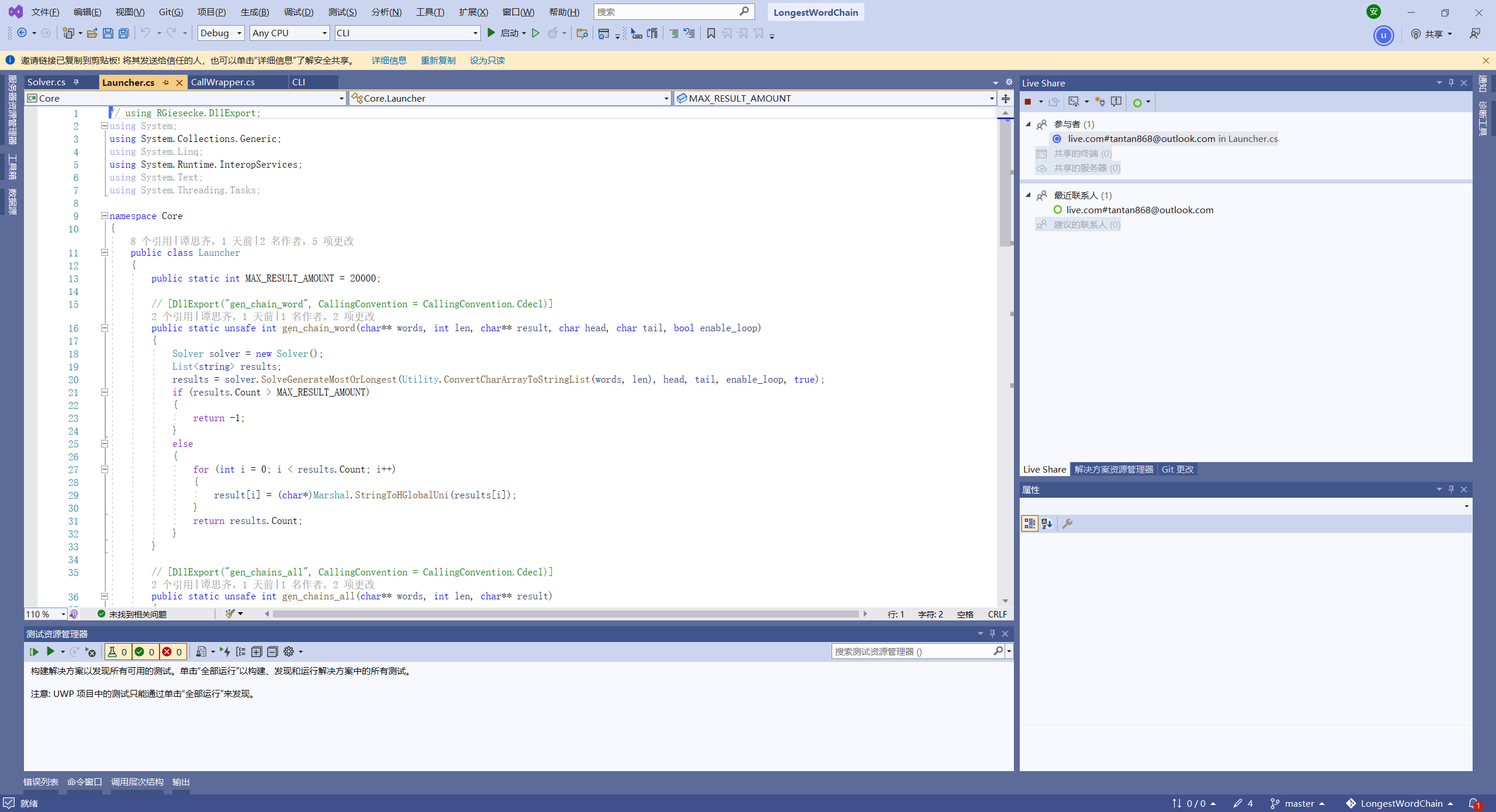This screenshot has width=1496, height=812.
Task: Click the Run tests green play icon
Action: coord(50,651)
